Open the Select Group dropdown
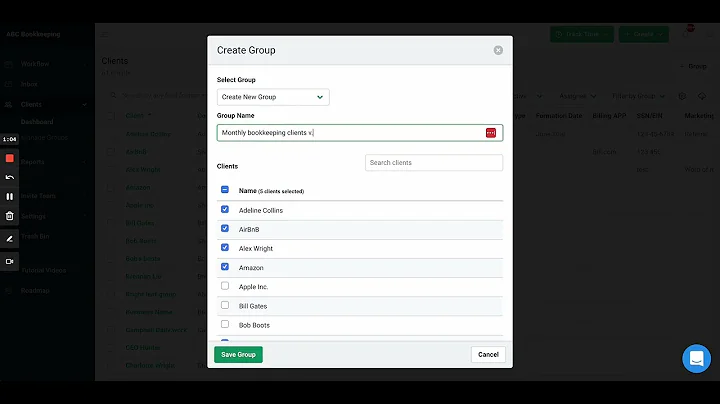This screenshot has width=720, height=404. [x=273, y=97]
